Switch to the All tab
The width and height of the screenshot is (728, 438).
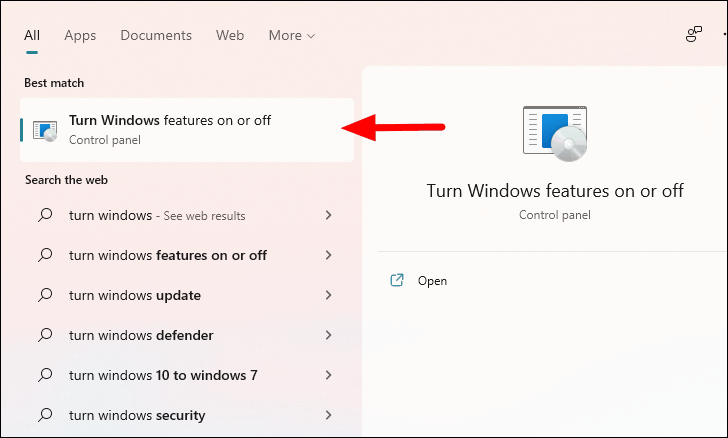[x=32, y=35]
